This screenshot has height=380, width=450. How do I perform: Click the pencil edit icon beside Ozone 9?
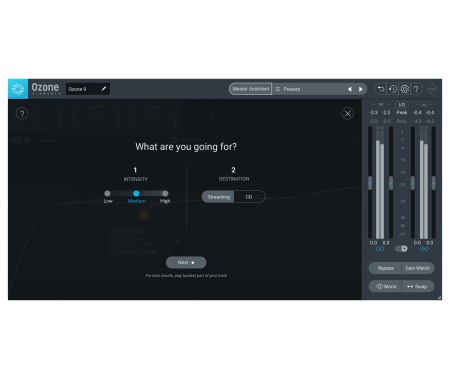(x=103, y=89)
